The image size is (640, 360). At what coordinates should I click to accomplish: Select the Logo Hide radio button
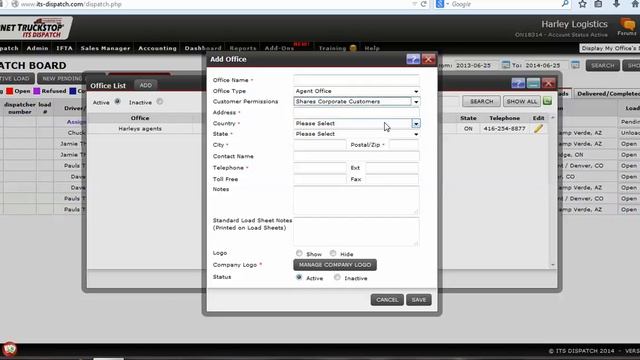[333, 253]
